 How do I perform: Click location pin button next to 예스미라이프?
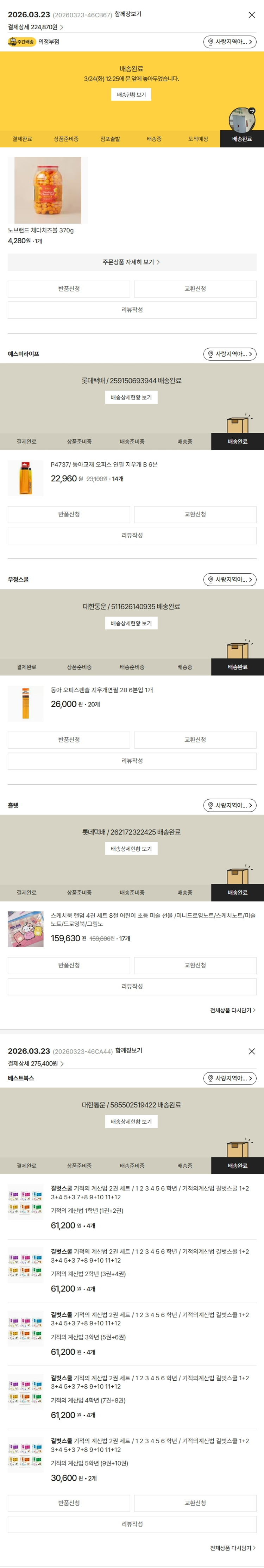(x=229, y=354)
